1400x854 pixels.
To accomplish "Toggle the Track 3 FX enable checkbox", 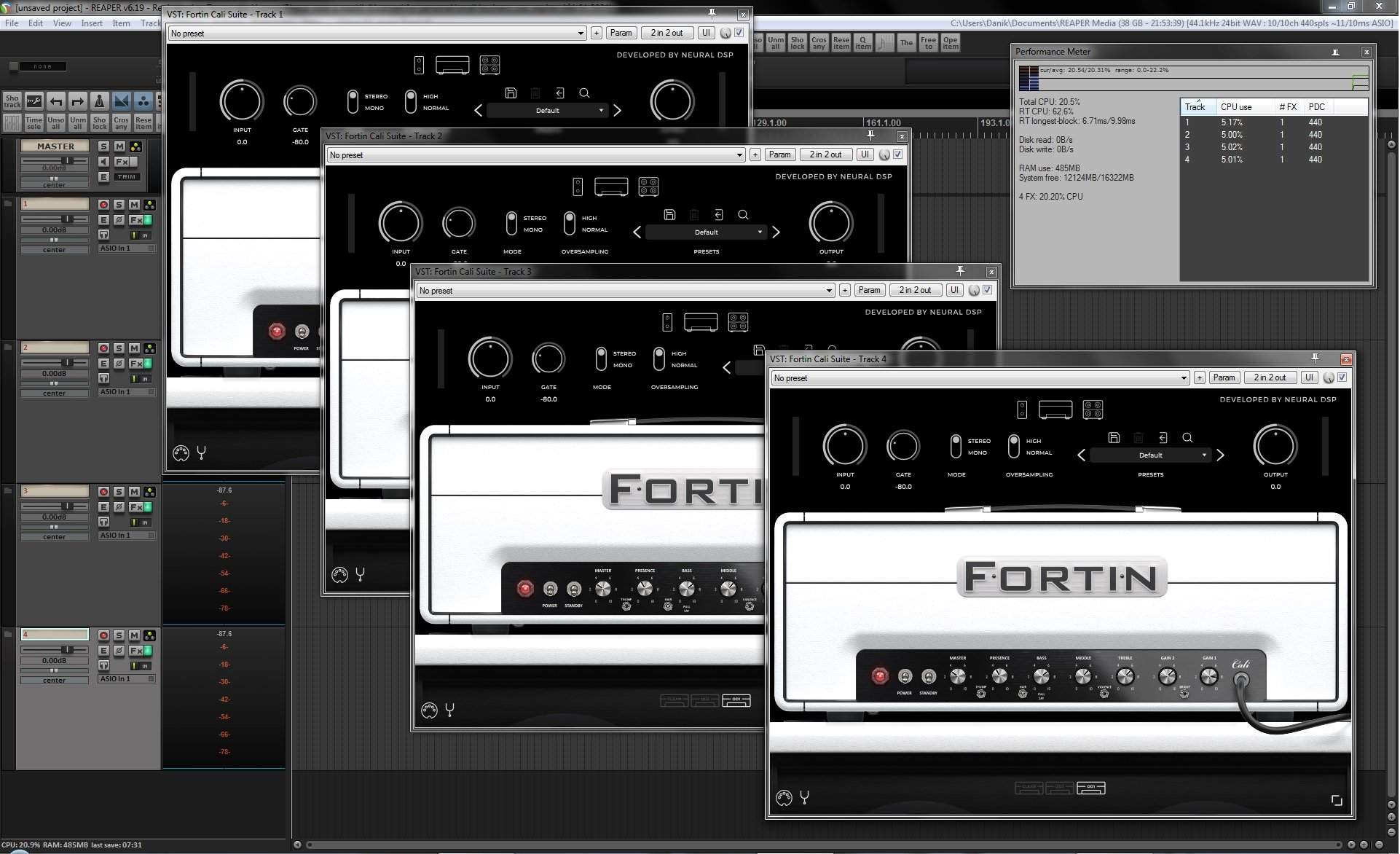I will click(x=987, y=290).
